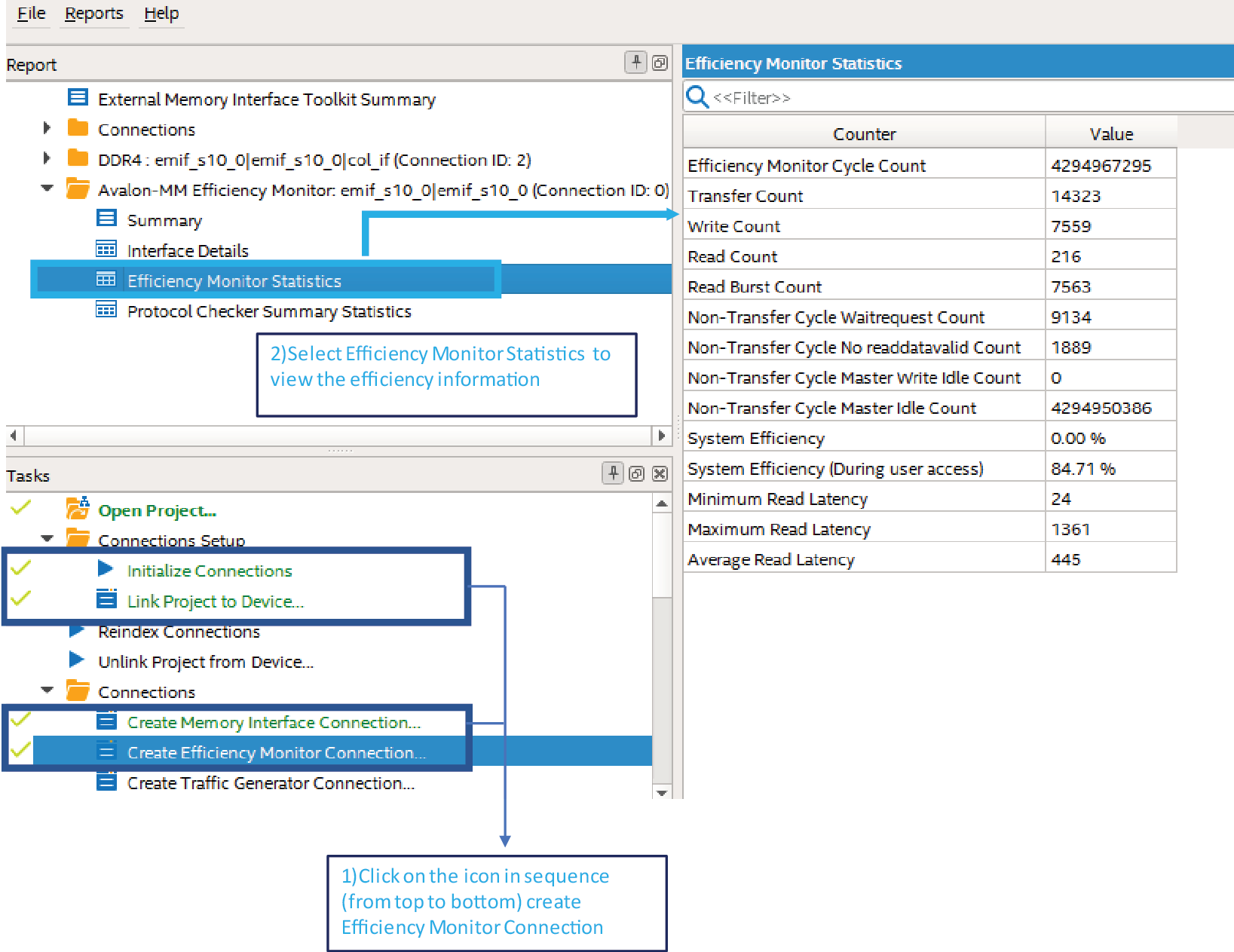Click the Interface Details table icon
The width and height of the screenshot is (1234, 952).
pyautogui.click(x=106, y=249)
